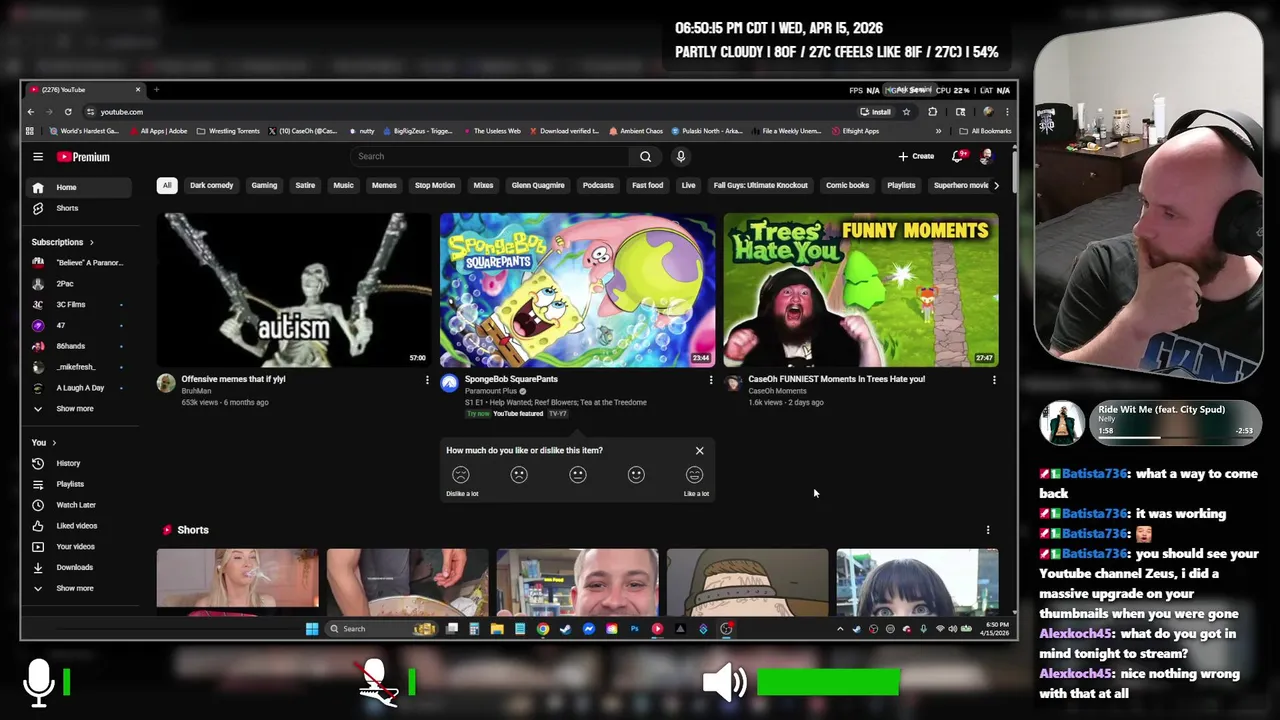The height and width of the screenshot is (720, 1280).
Task: Open Playlists in the sidebar
Action: tap(79, 484)
